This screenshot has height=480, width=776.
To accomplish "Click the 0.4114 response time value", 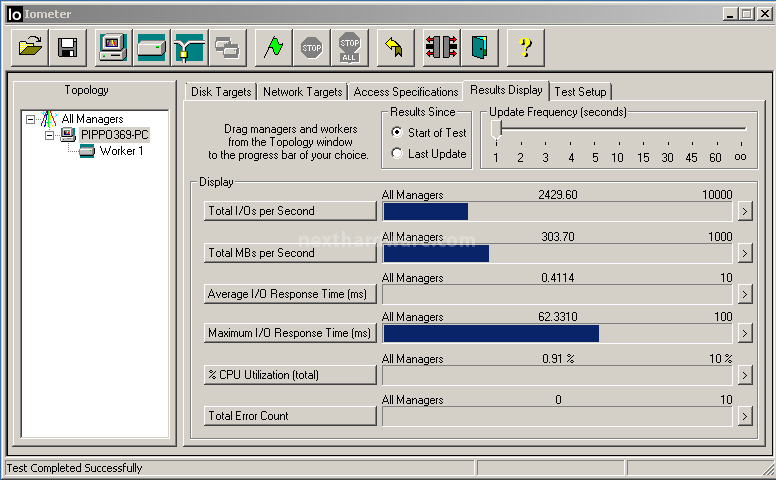I will pyautogui.click(x=558, y=278).
